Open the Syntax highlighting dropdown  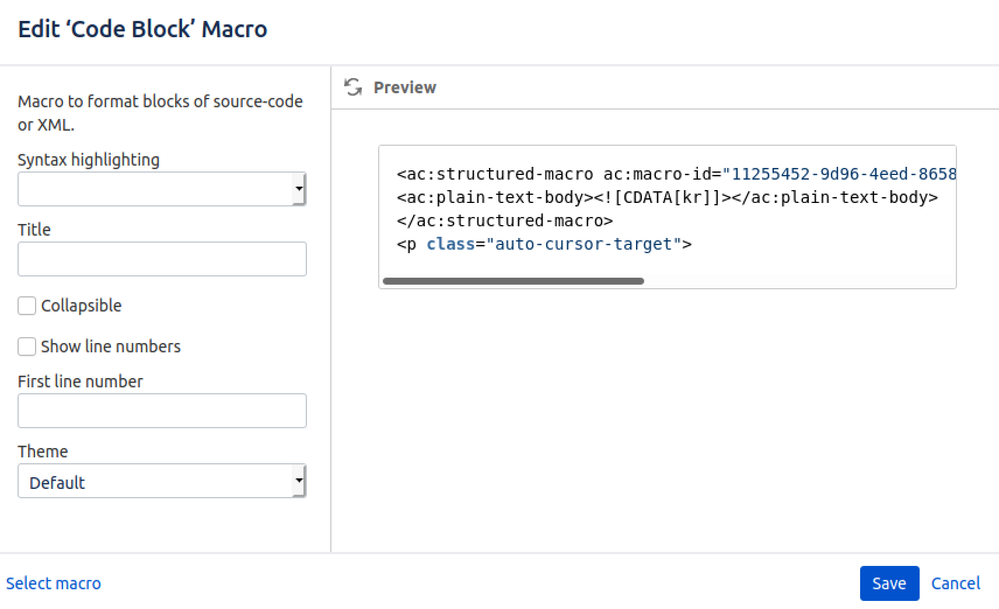pos(160,189)
